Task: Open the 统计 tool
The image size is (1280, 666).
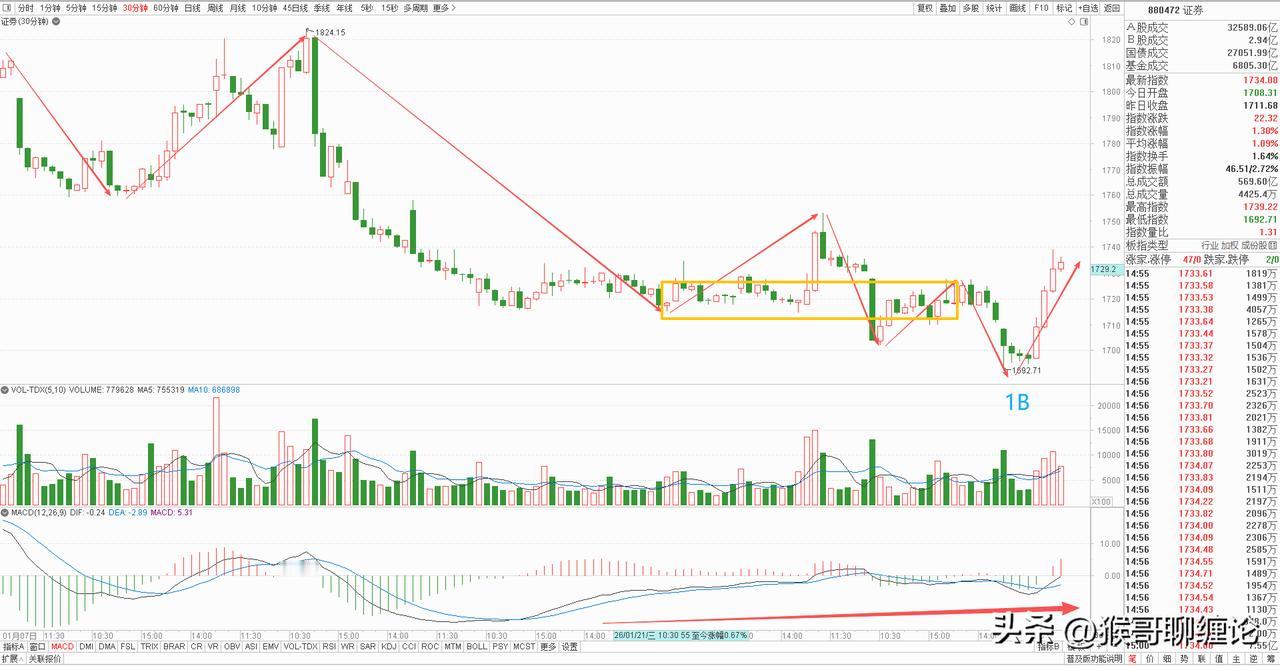Action: tap(994, 8)
